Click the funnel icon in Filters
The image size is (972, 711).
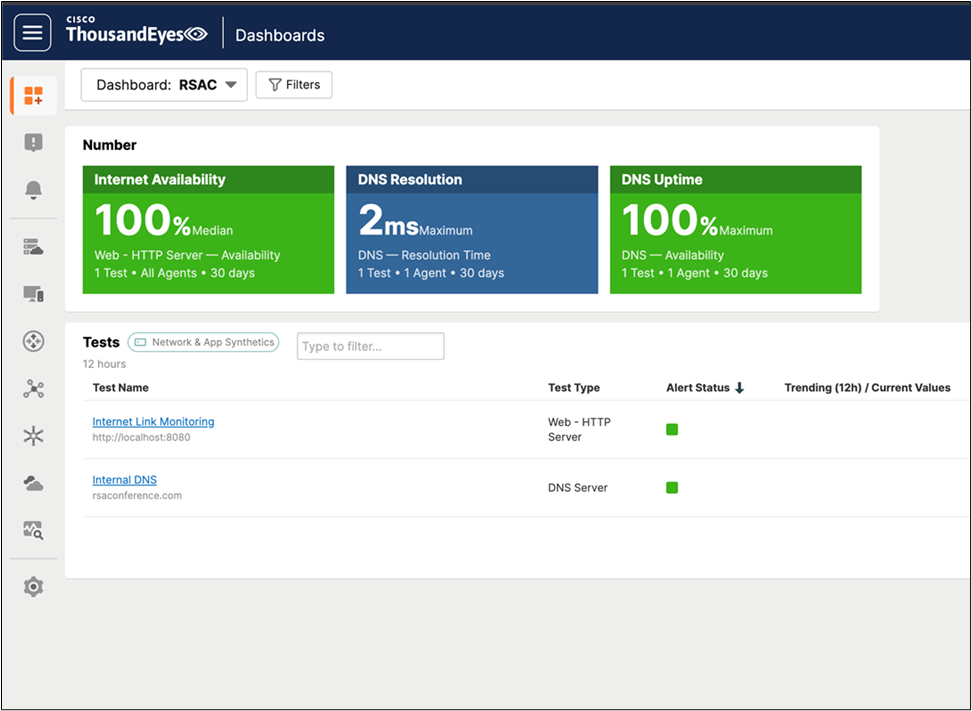[x=275, y=85]
